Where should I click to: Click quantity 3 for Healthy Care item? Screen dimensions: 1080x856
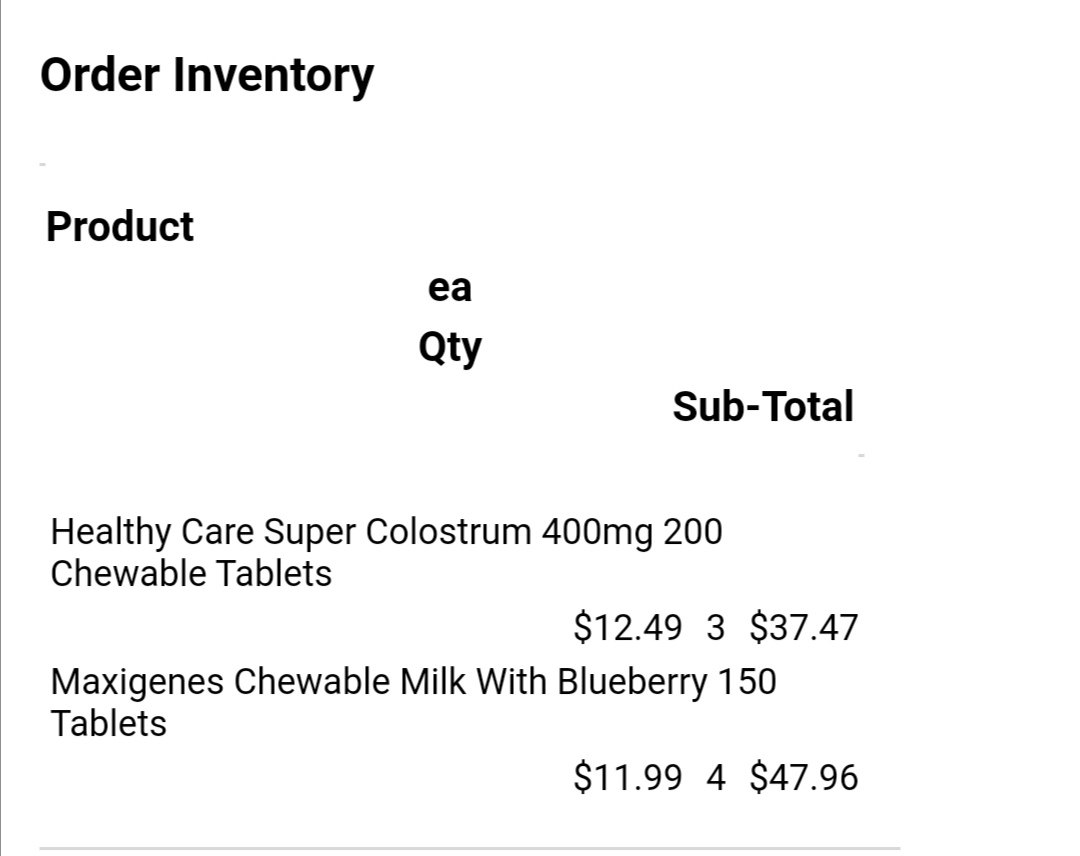[716, 627]
